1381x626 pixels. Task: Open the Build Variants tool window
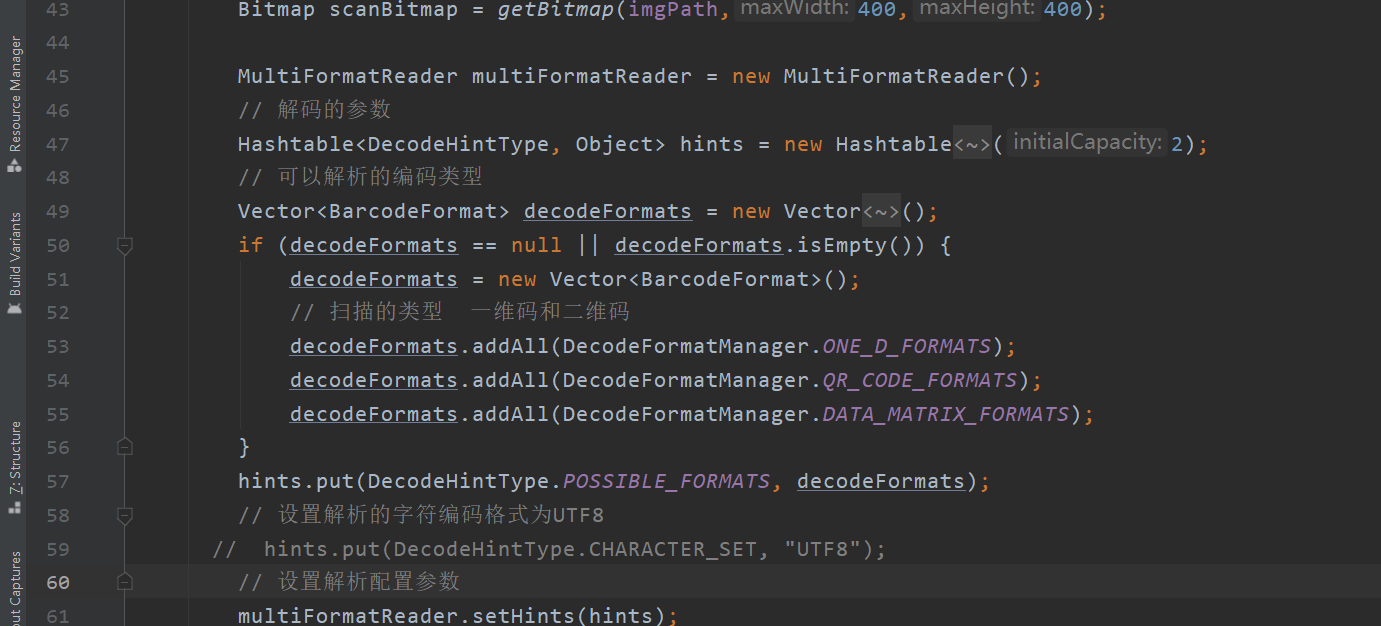click(x=14, y=263)
